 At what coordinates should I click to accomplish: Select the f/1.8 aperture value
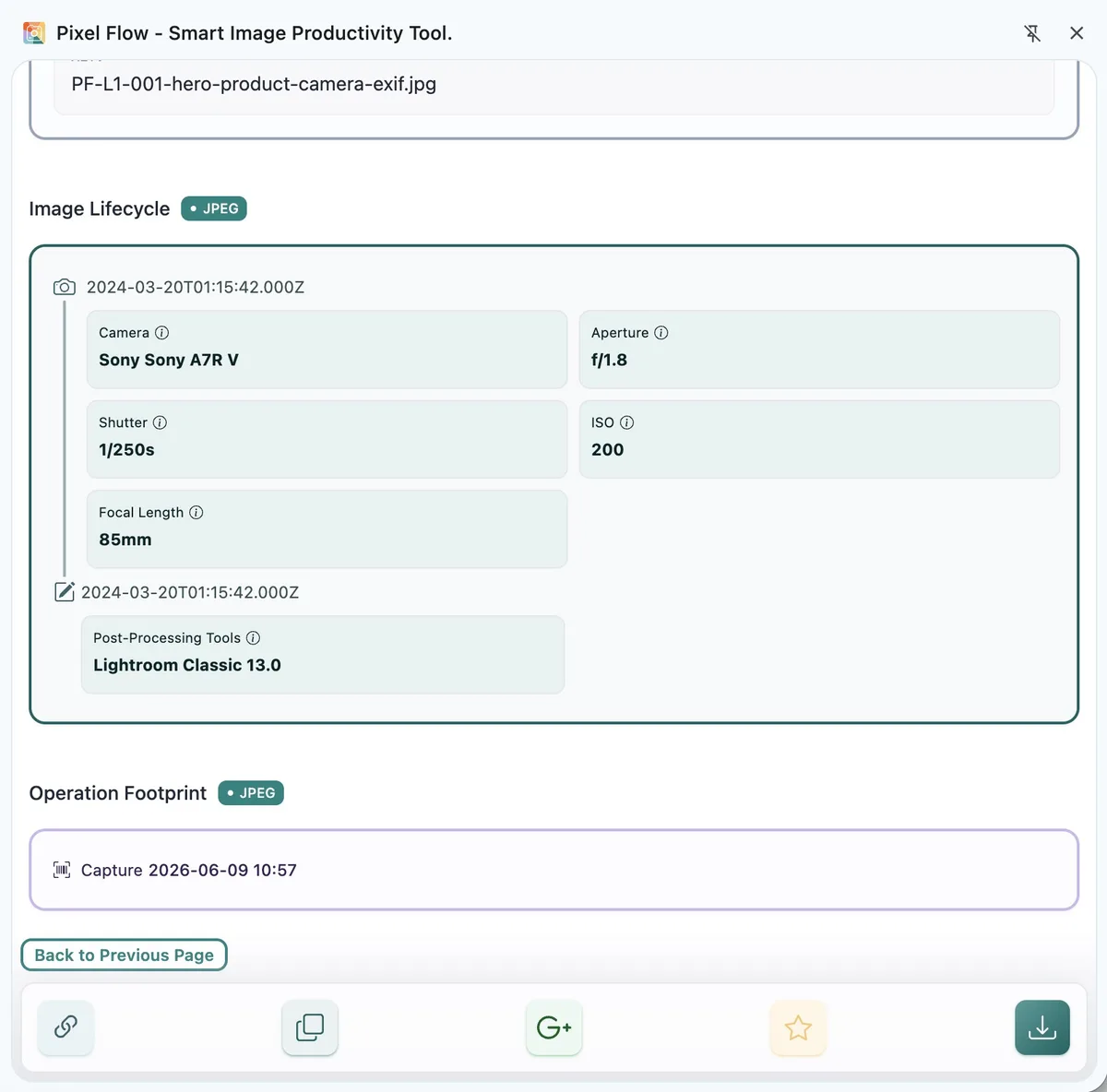pos(609,361)
